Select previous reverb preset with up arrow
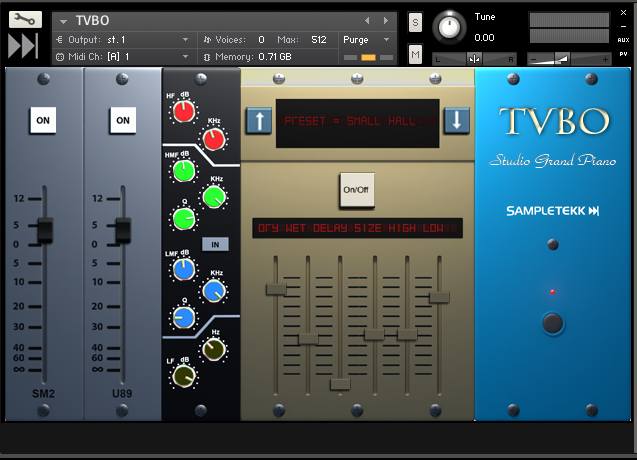This screenshot has width=637, height=460. coord(259,120)
